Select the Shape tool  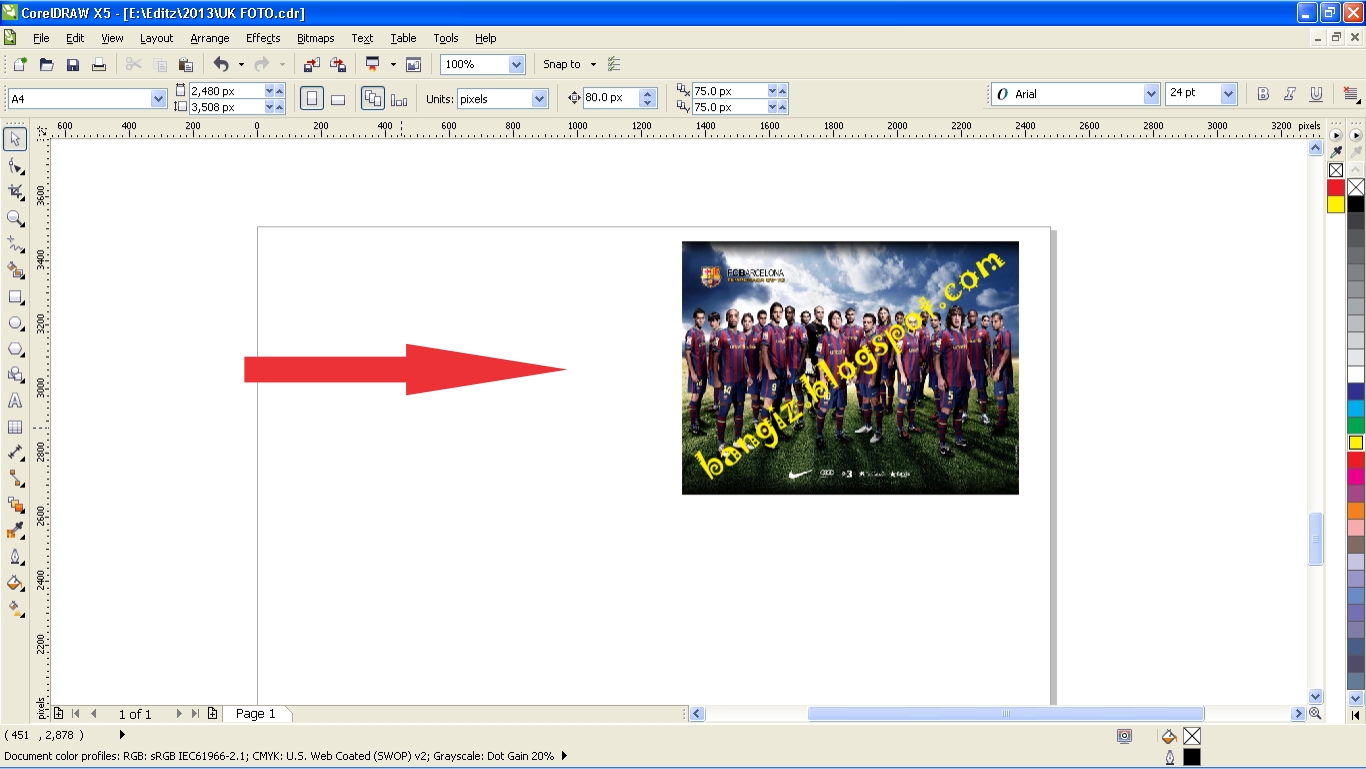coord(14,166)
